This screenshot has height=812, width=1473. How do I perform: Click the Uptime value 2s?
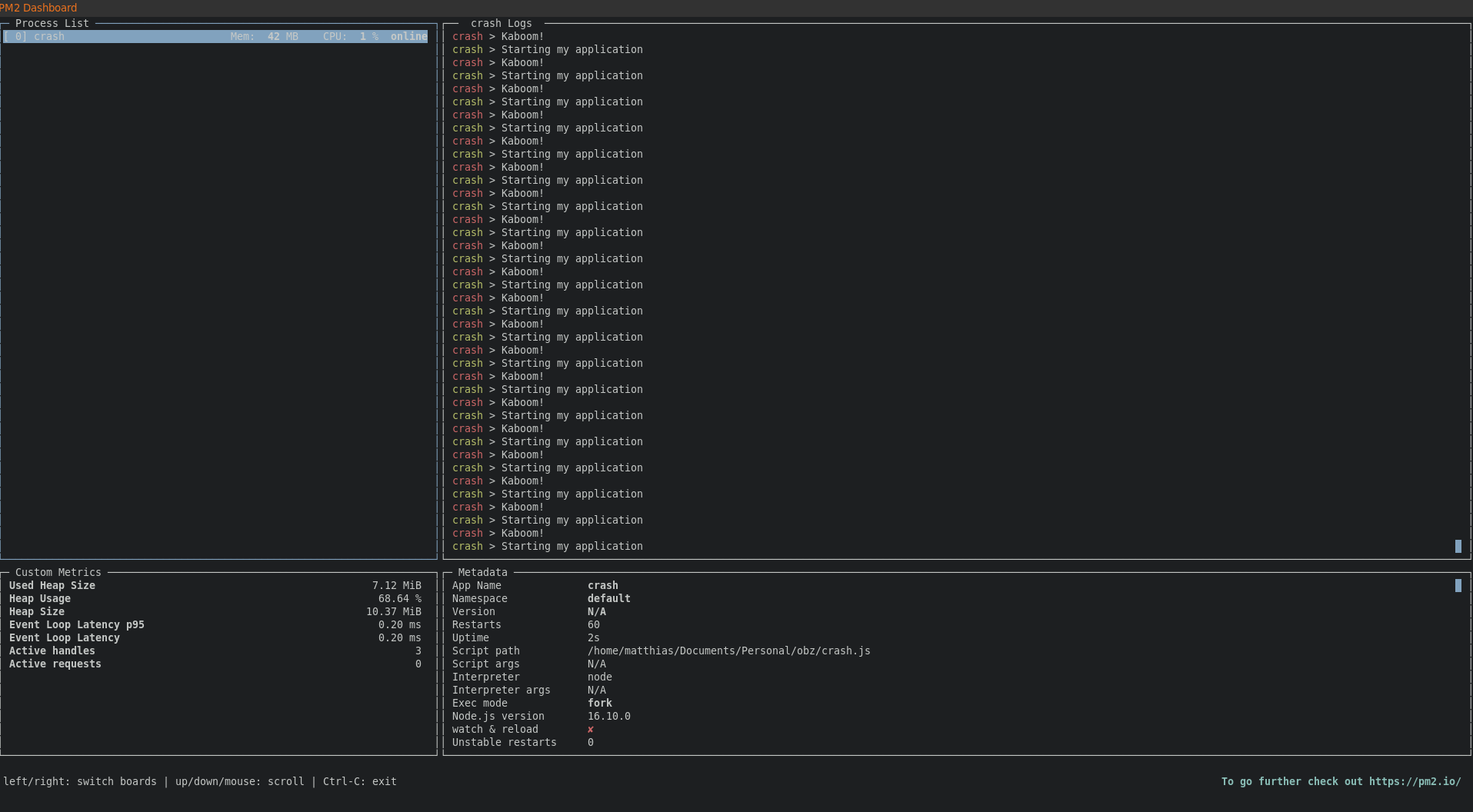coord(593,637)
